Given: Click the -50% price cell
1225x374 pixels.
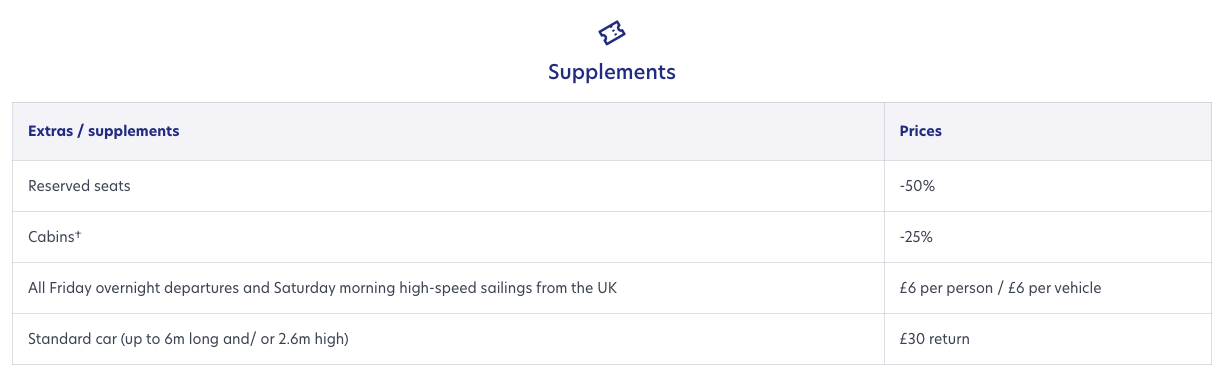Looking at the screenshot, I should click(917, 186).
